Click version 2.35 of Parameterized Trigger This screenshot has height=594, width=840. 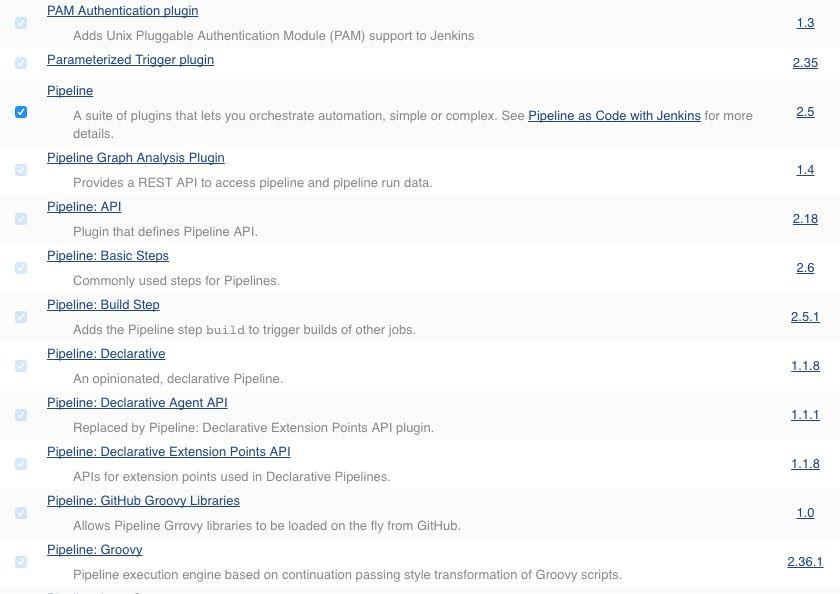pyautogui.click(x=806, y=63)
